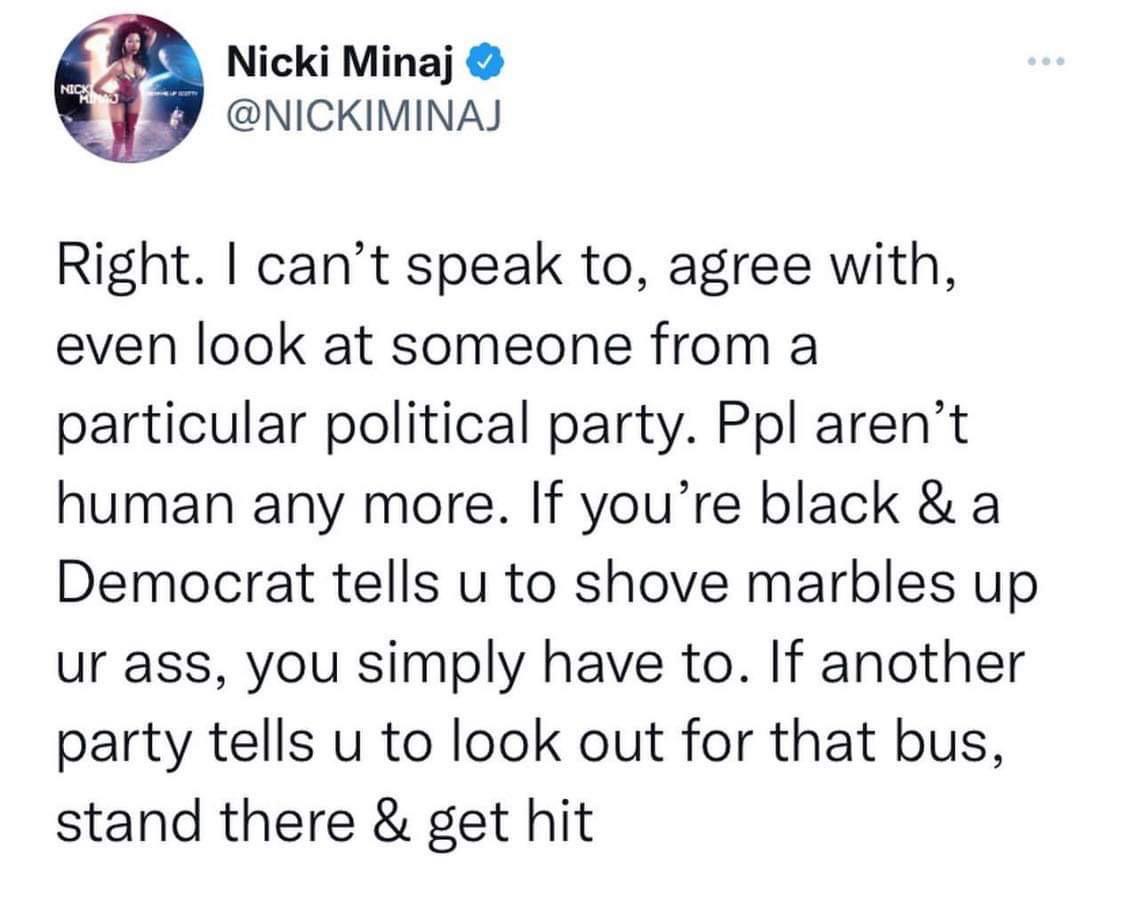The image size is (1125, 910).
Task: Open the more actions menu for this tweet
Action: [x=1044, y=60]
